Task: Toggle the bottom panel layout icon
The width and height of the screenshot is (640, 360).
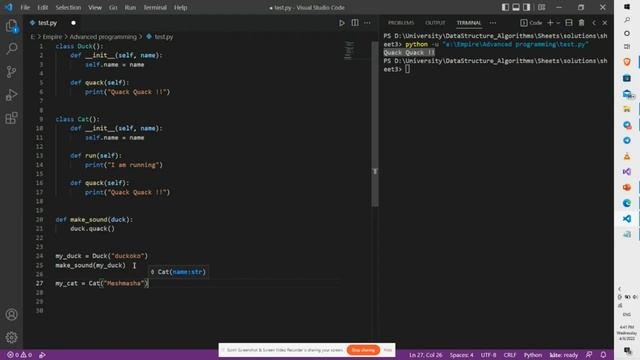Action: point(516,7)
